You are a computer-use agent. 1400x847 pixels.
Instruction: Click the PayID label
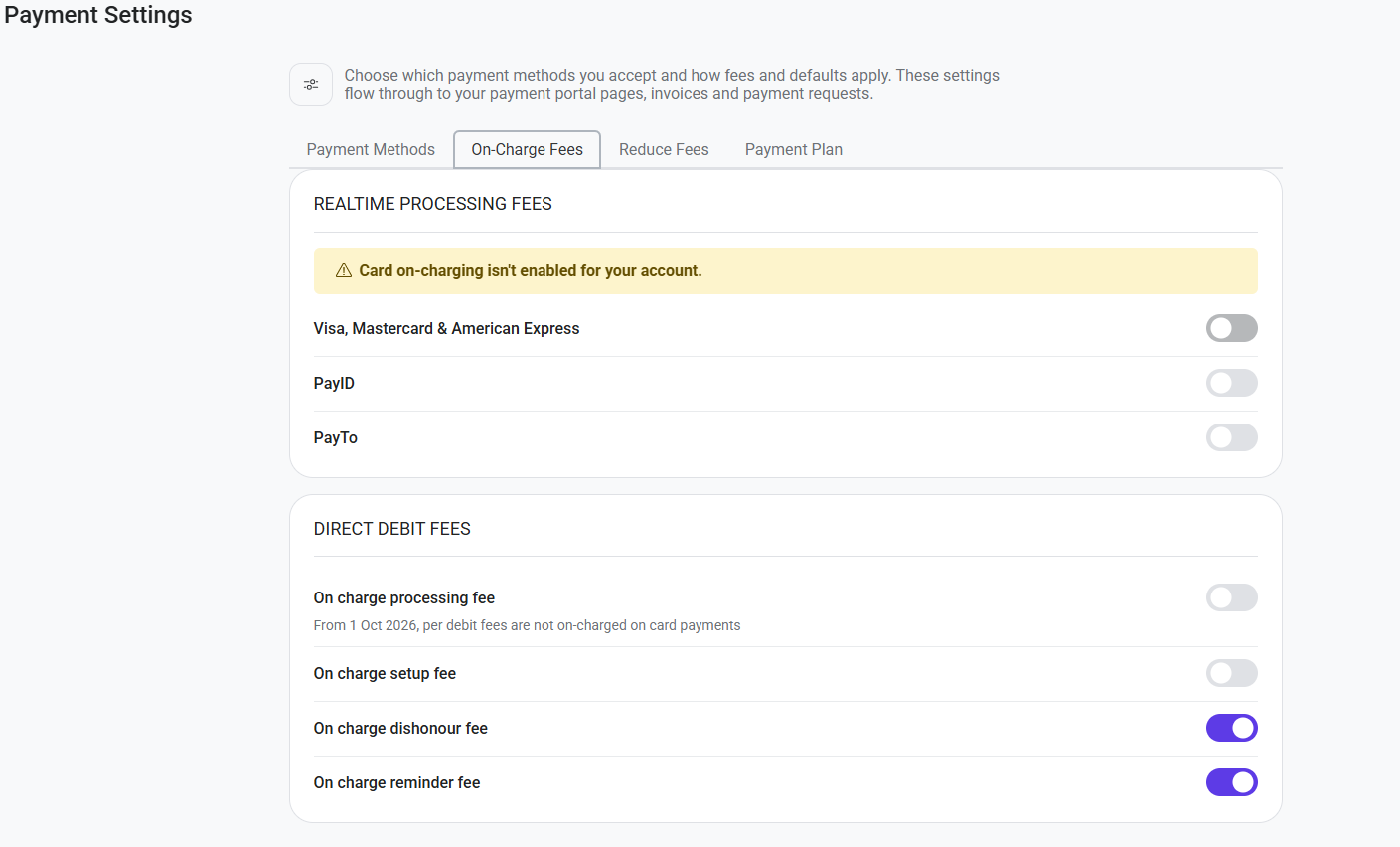click(x=334, y=383)
